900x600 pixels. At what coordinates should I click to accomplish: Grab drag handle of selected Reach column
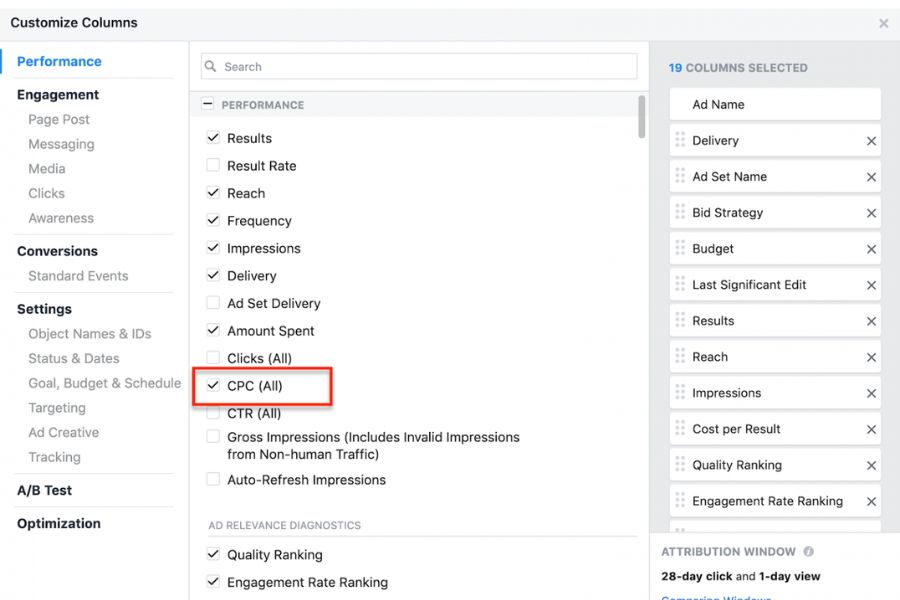coord(680,356)
